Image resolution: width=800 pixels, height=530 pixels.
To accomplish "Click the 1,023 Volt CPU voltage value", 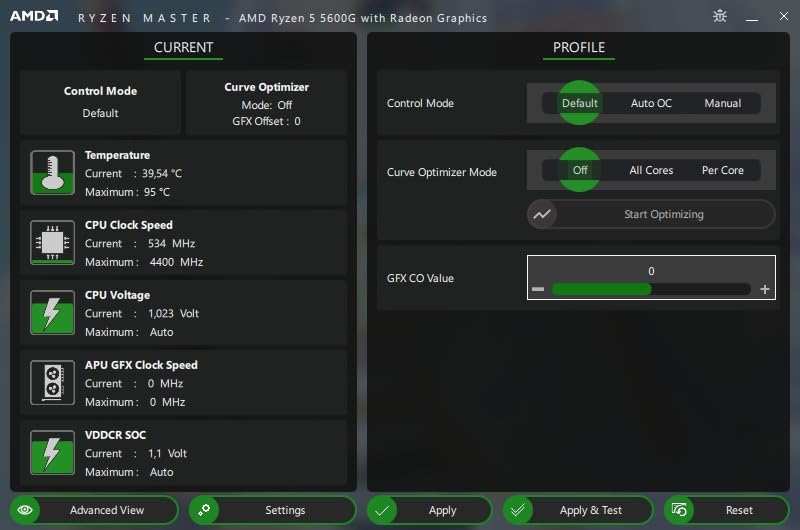I will click(x=173, y=313).
